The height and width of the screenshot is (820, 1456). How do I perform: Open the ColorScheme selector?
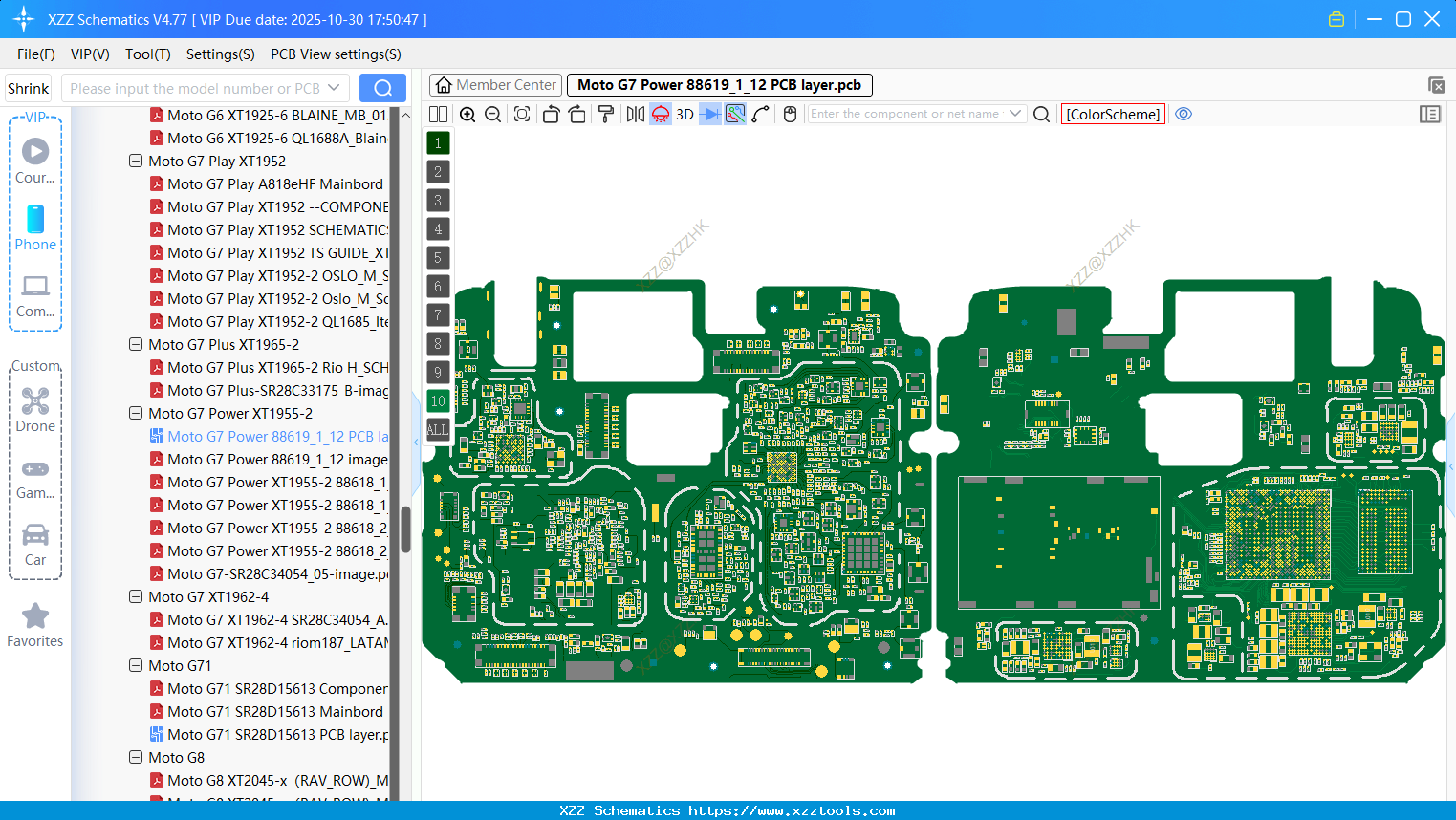pyautogui.click(x=1113, y=114)
